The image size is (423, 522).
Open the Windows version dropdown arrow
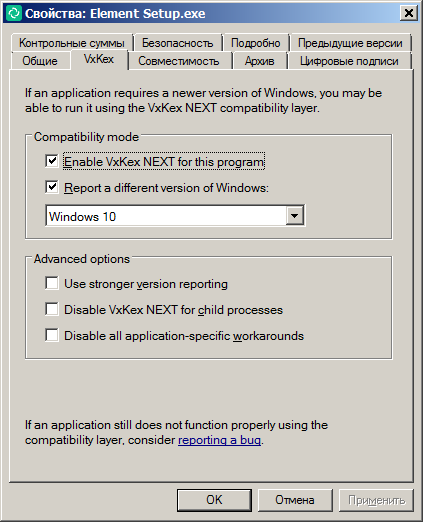pyautogui.click(x=294, y=216)
